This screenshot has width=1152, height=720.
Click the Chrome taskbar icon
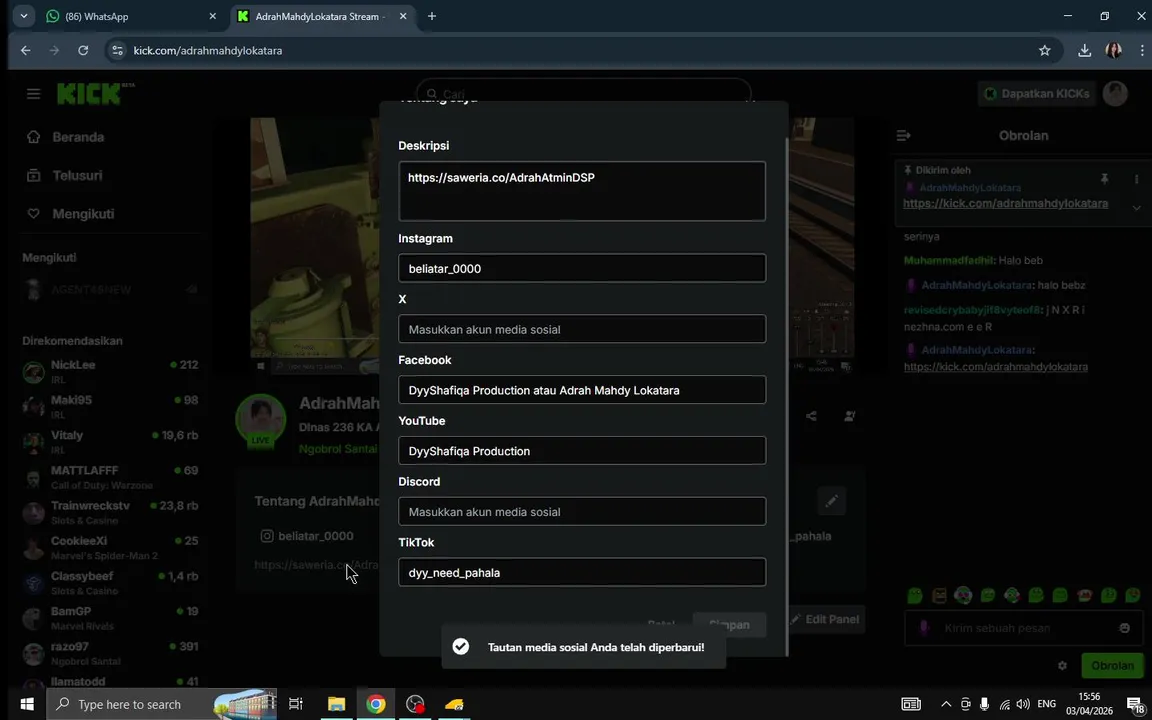[376, 705]
